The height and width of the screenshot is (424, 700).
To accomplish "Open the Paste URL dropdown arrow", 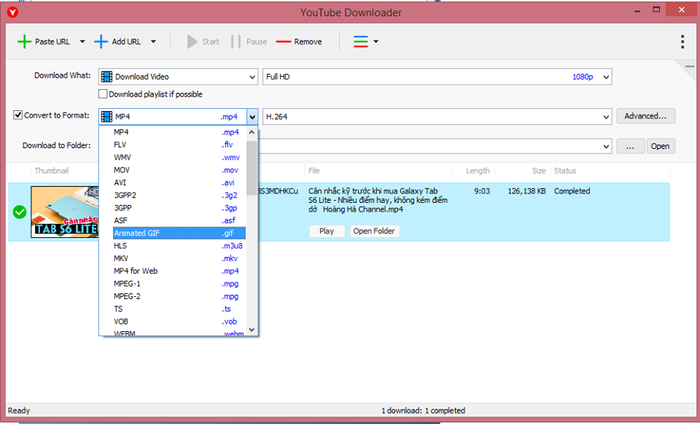I will (82, 42).
